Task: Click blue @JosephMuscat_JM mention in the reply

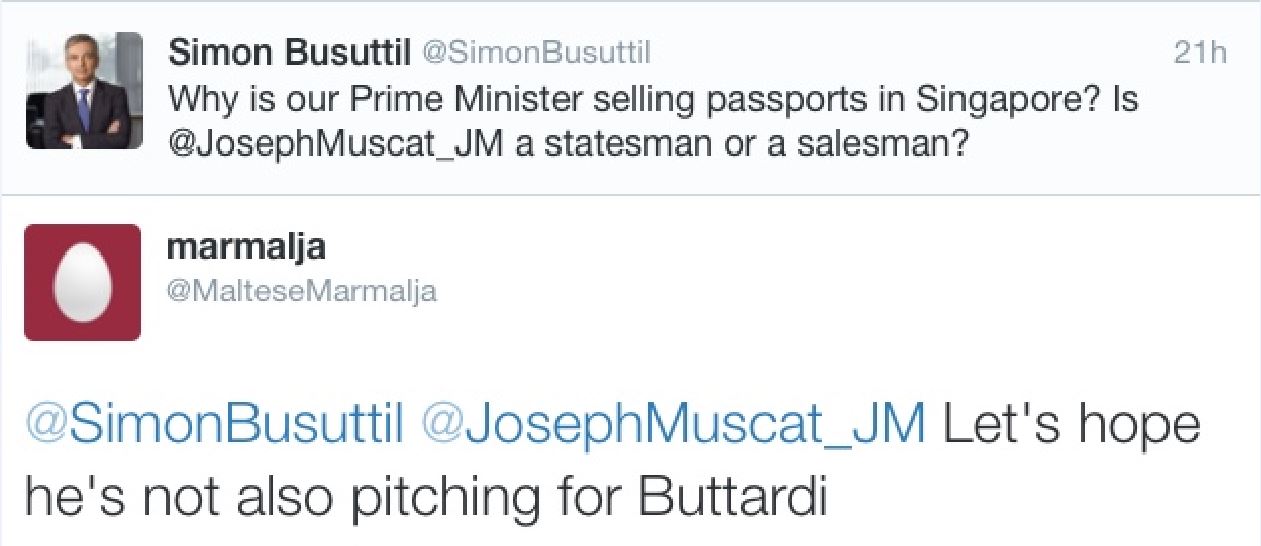Action: click(674, 425)
